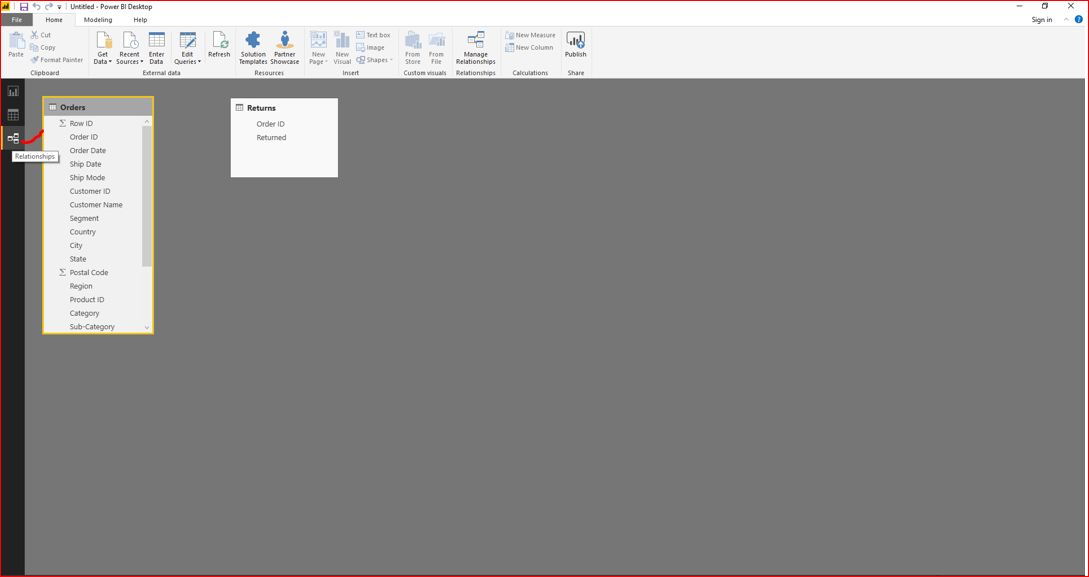This screenshot has height=577, width=1089.
Task: Click New Column
Action: point(529,47)
